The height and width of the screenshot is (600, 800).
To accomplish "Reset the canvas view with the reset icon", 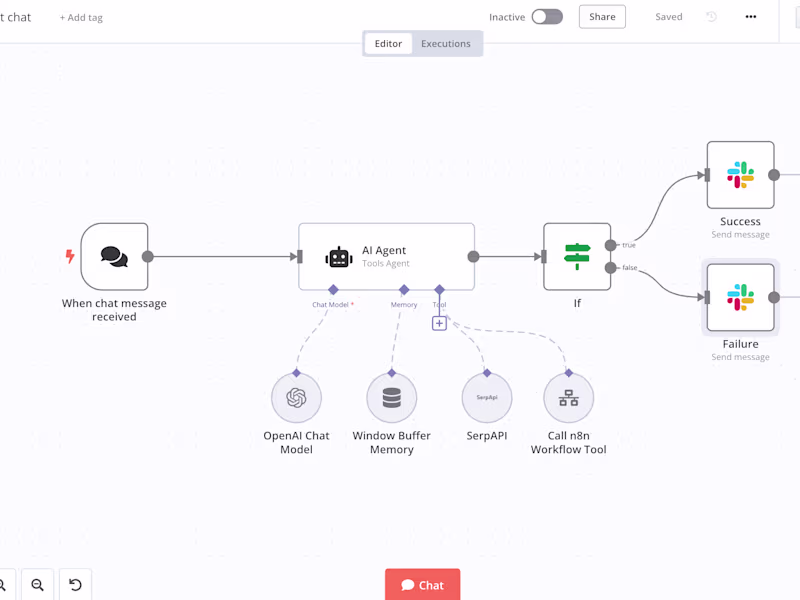I will [x=75, y=585].
